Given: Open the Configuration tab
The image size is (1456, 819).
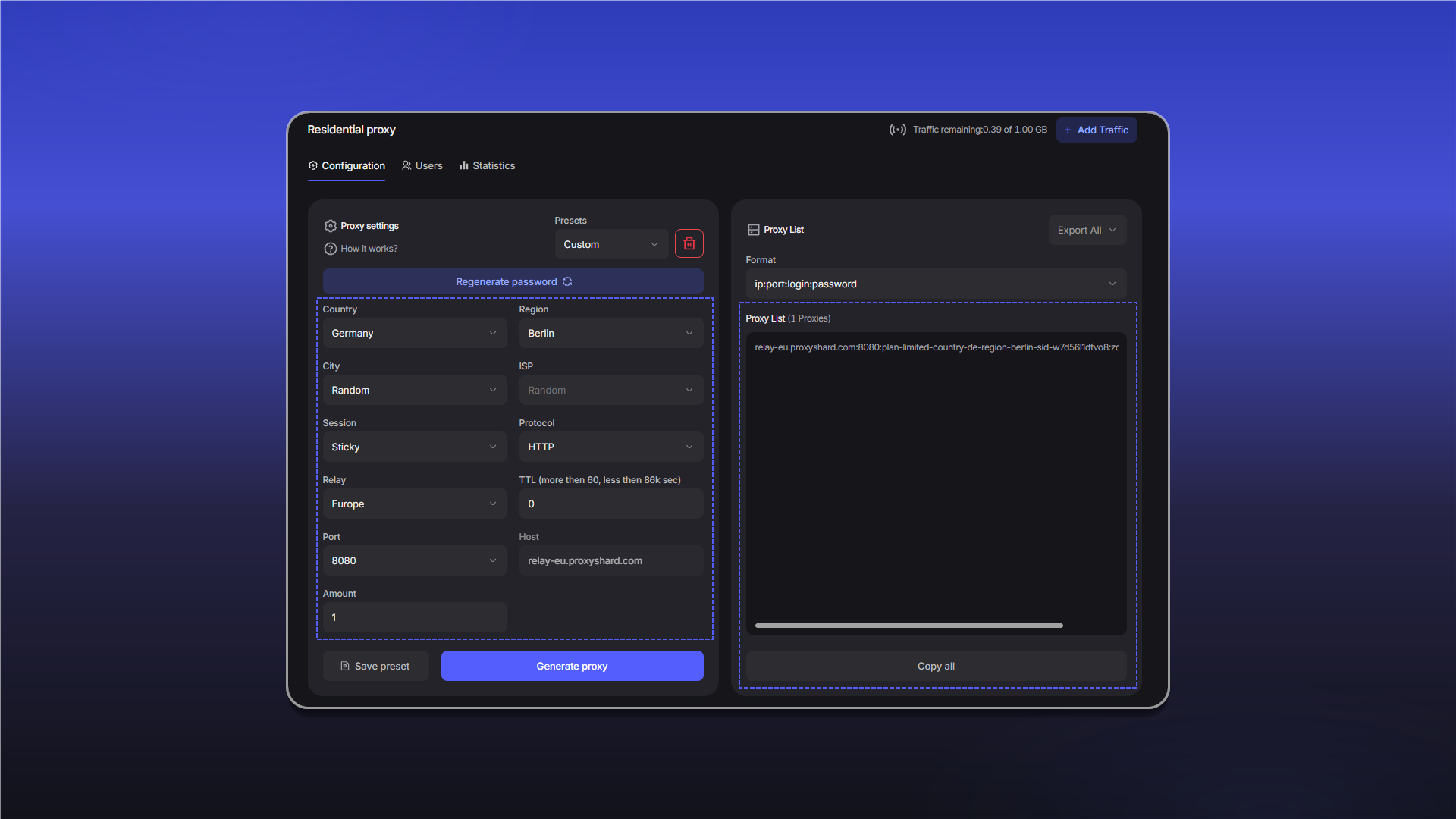Looking at the screenshot, I should click(347, 165).
